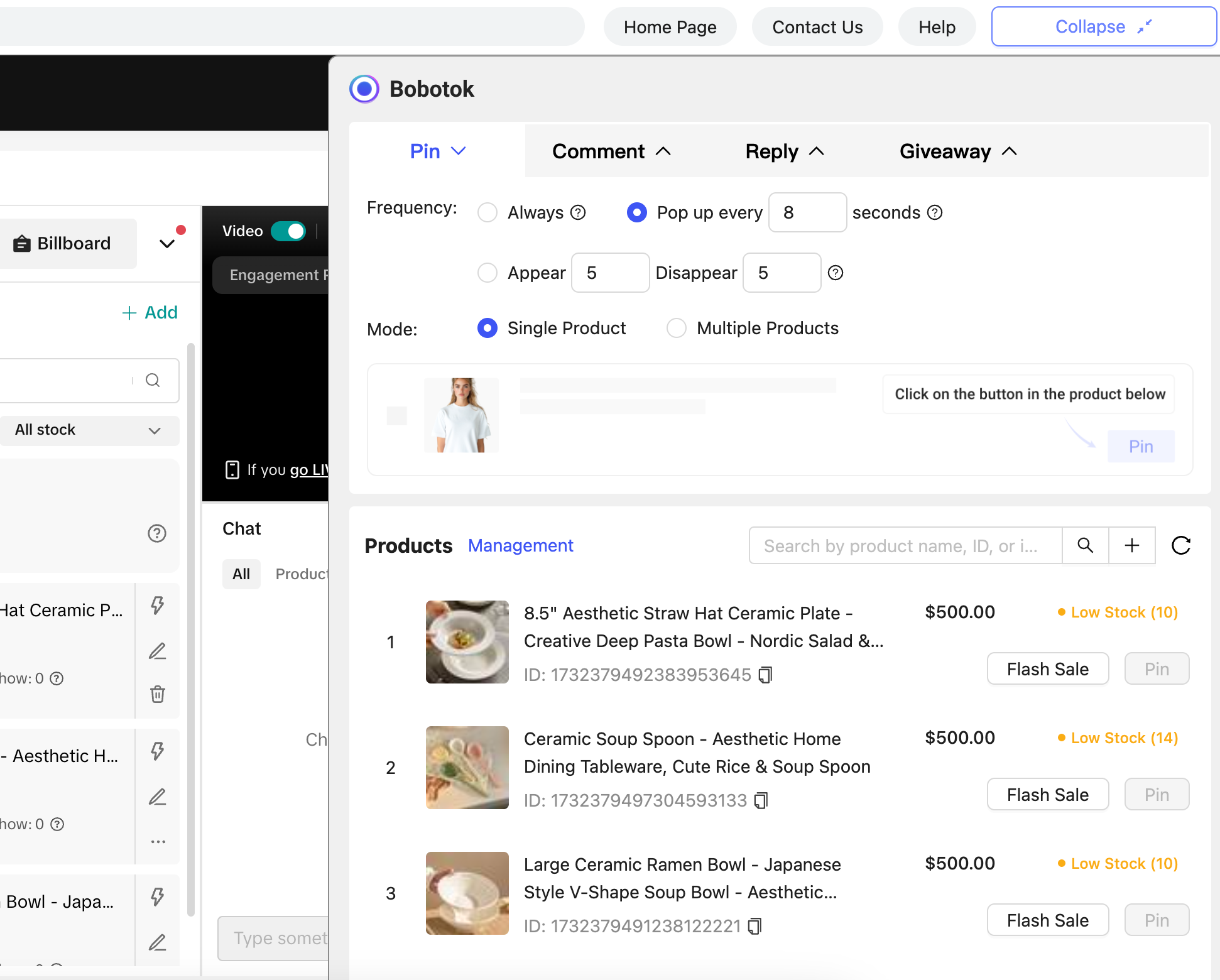Screen dimensions: 1220x980
Task: Select the Always frequency option
Action: (487, 212)
